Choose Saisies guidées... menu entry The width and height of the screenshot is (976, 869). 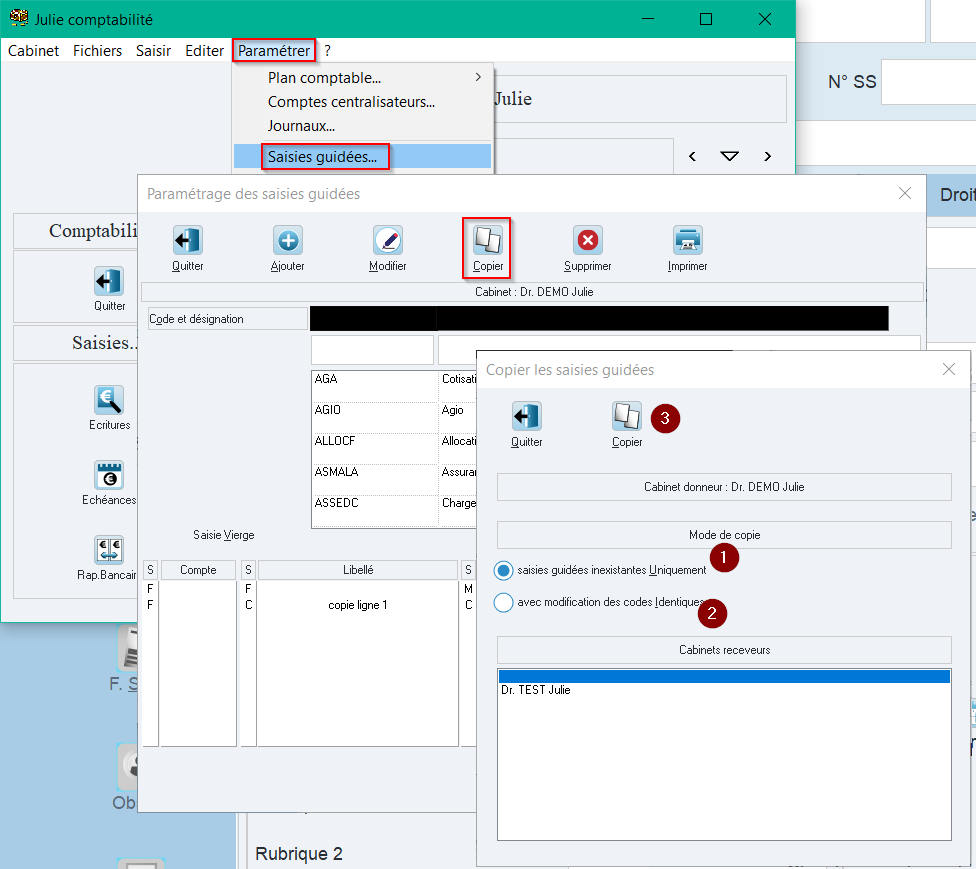tap(362, 156)
